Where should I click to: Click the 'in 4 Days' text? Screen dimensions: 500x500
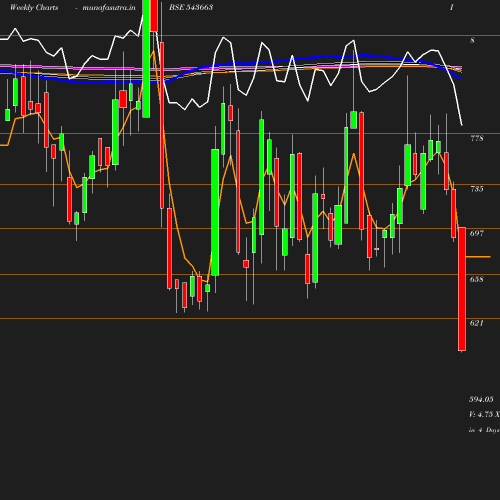(484, 430)
